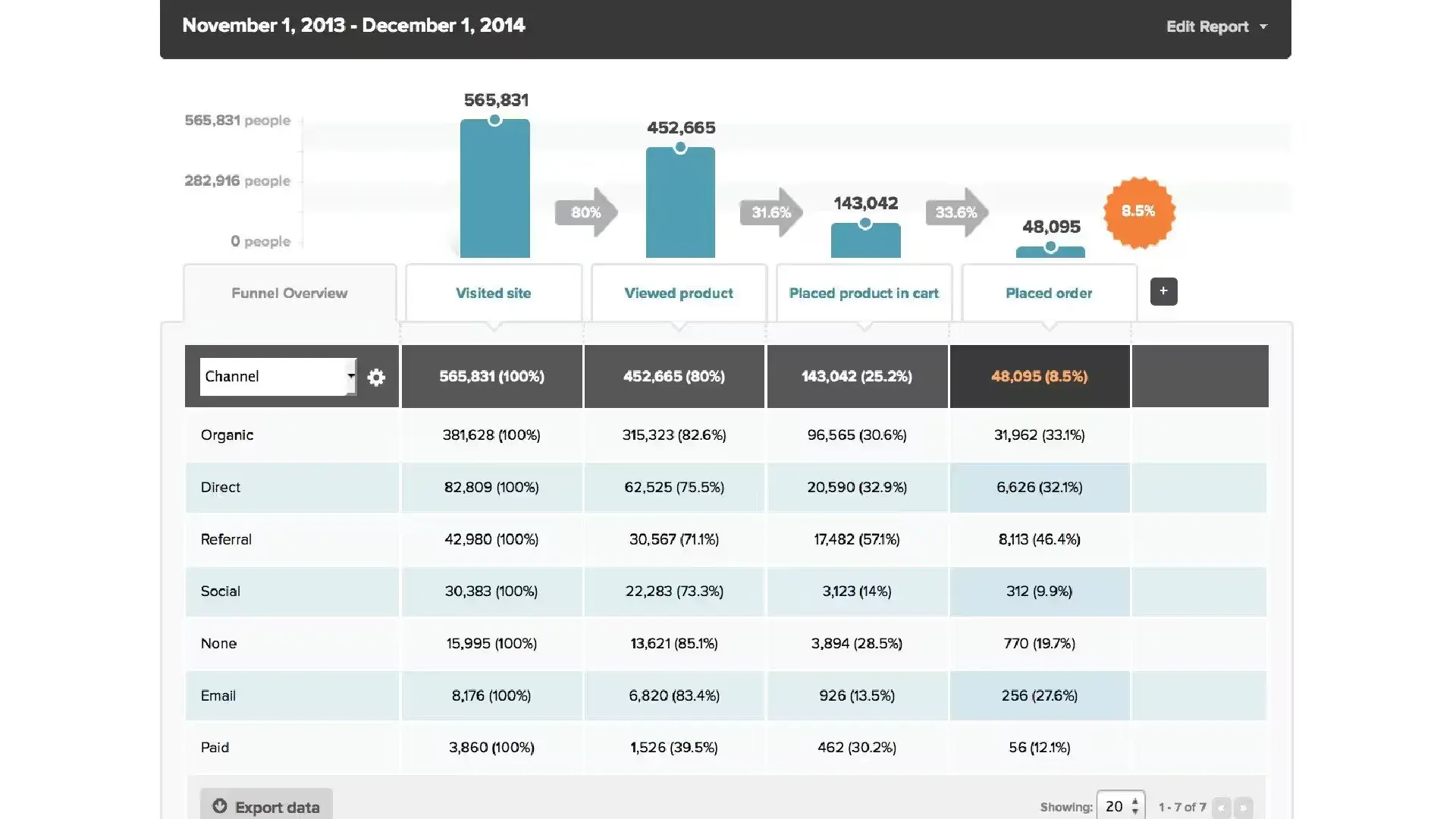Click the 48,095 (8.5%) column header
1456x819 pixels.
[x=1039, y=376]
